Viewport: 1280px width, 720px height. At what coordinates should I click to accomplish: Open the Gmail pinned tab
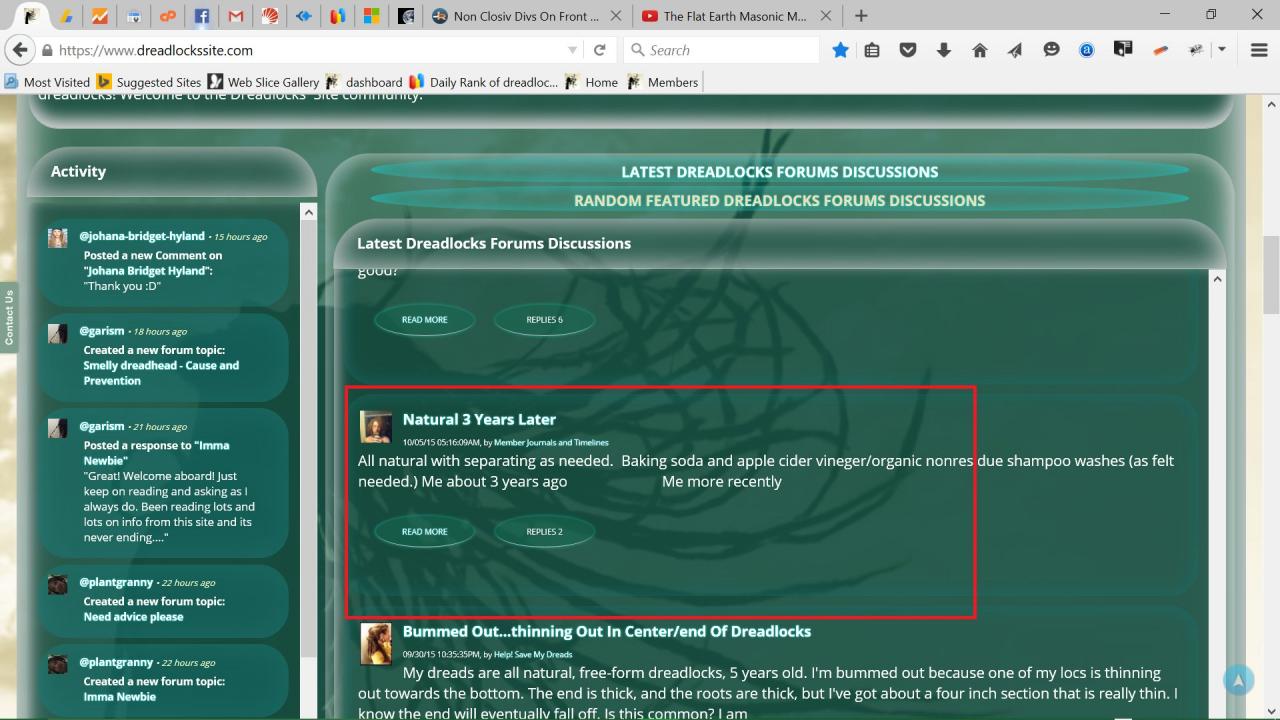click(x=235, y=16)
